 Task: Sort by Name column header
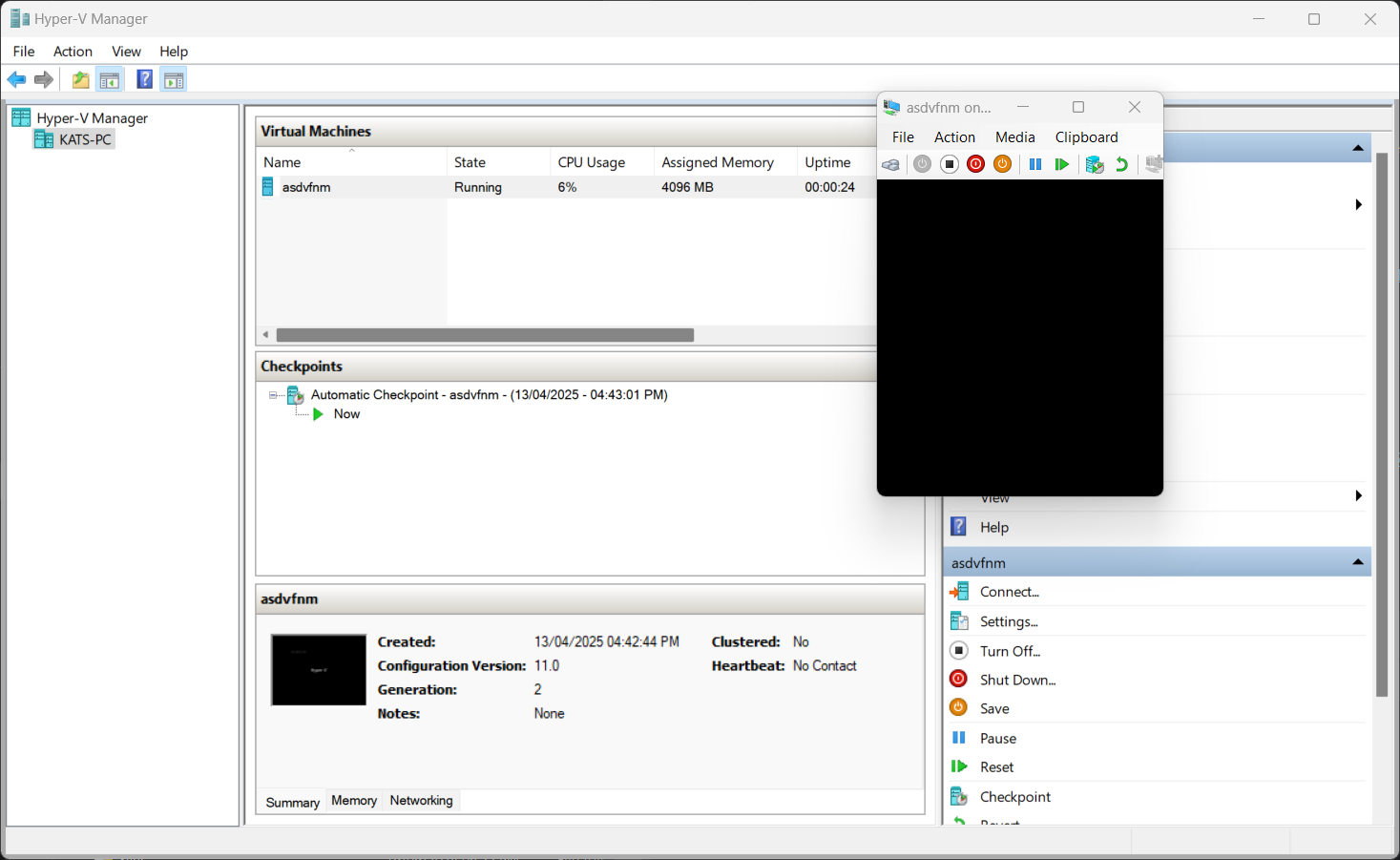pos(351,162)
